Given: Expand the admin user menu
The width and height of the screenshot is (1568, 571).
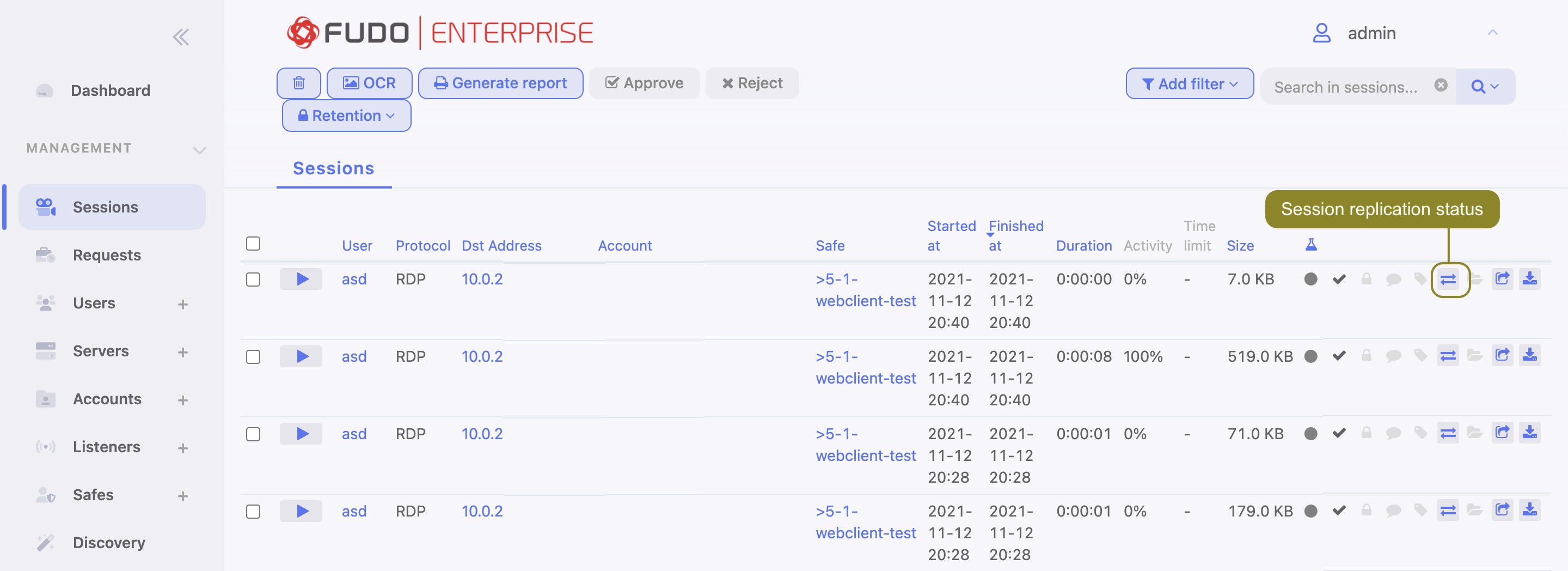Looking at the screenshot, I should point(1492,32).
